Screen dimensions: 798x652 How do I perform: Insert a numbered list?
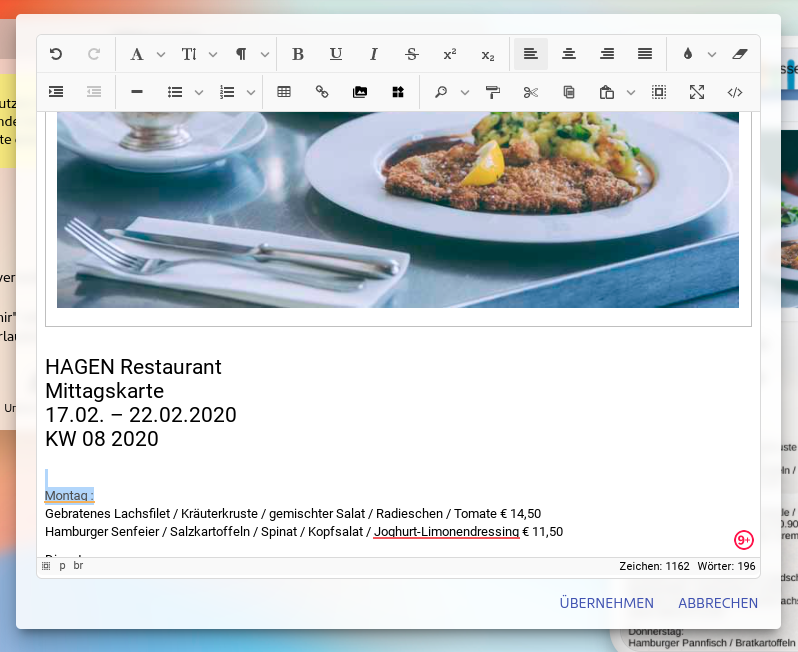point(226,92)
